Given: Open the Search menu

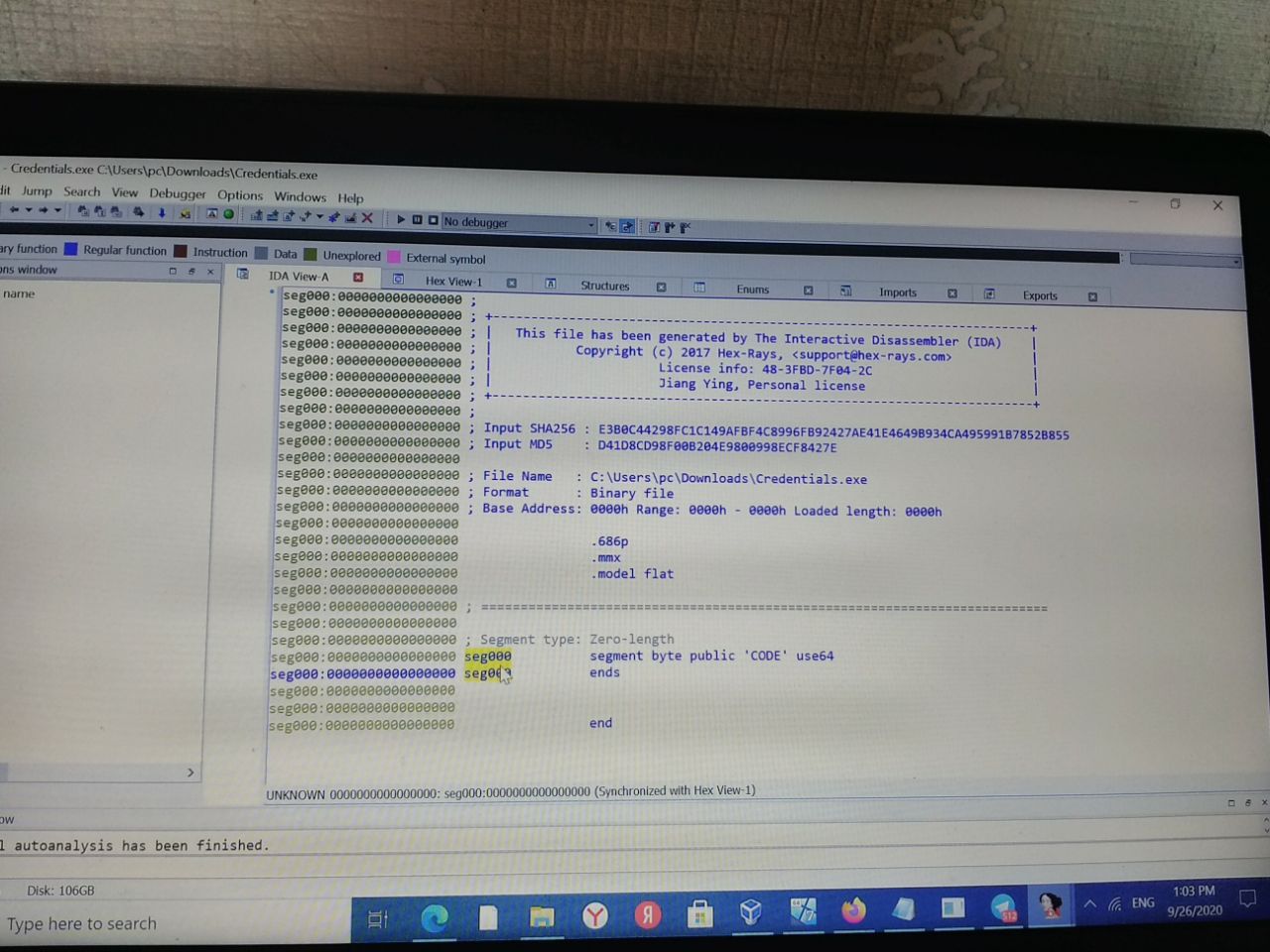Looking at the screenshot, I should click(81, 191).
